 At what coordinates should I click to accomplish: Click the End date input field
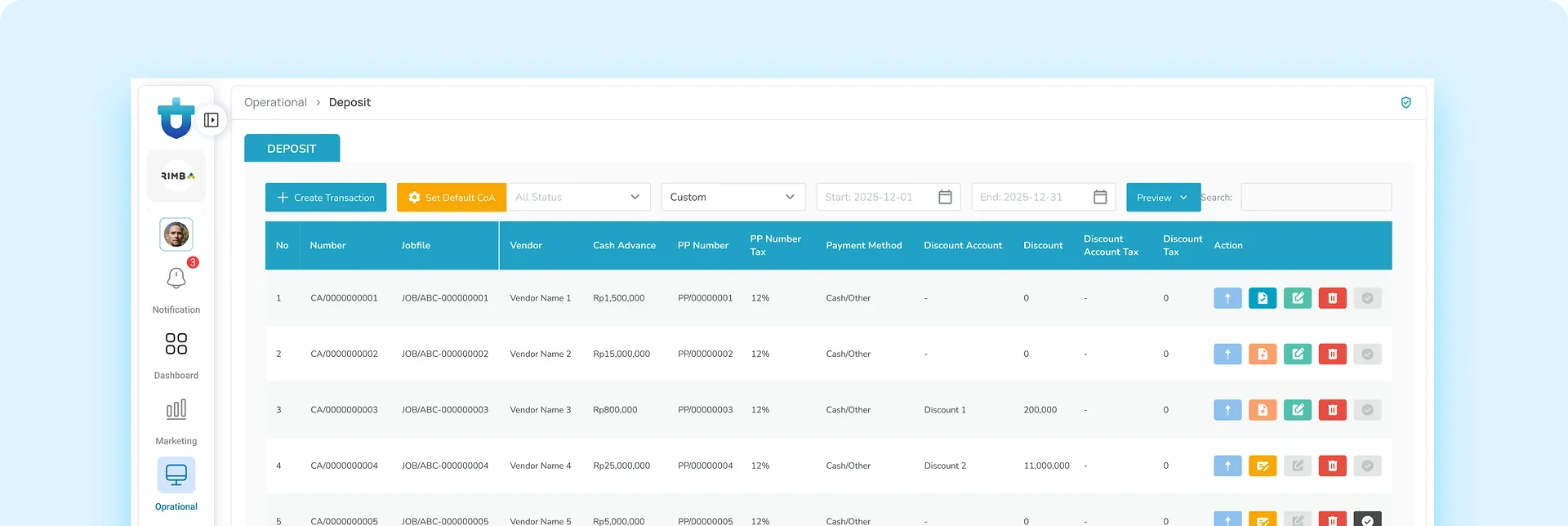pos(1044,197)
